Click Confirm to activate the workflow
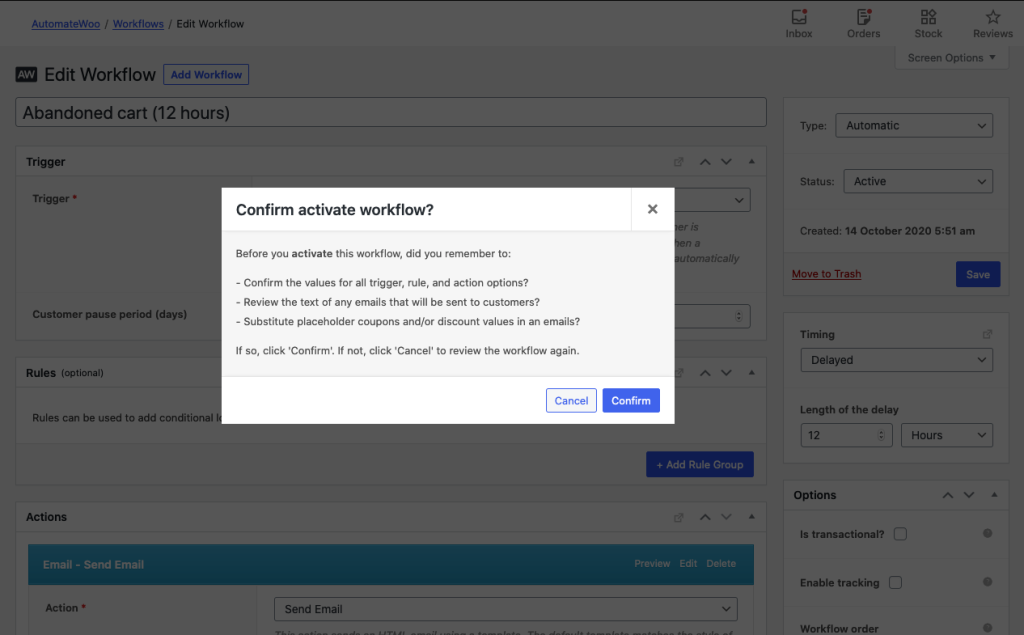1024x635 pixels. tap(630, 400)
